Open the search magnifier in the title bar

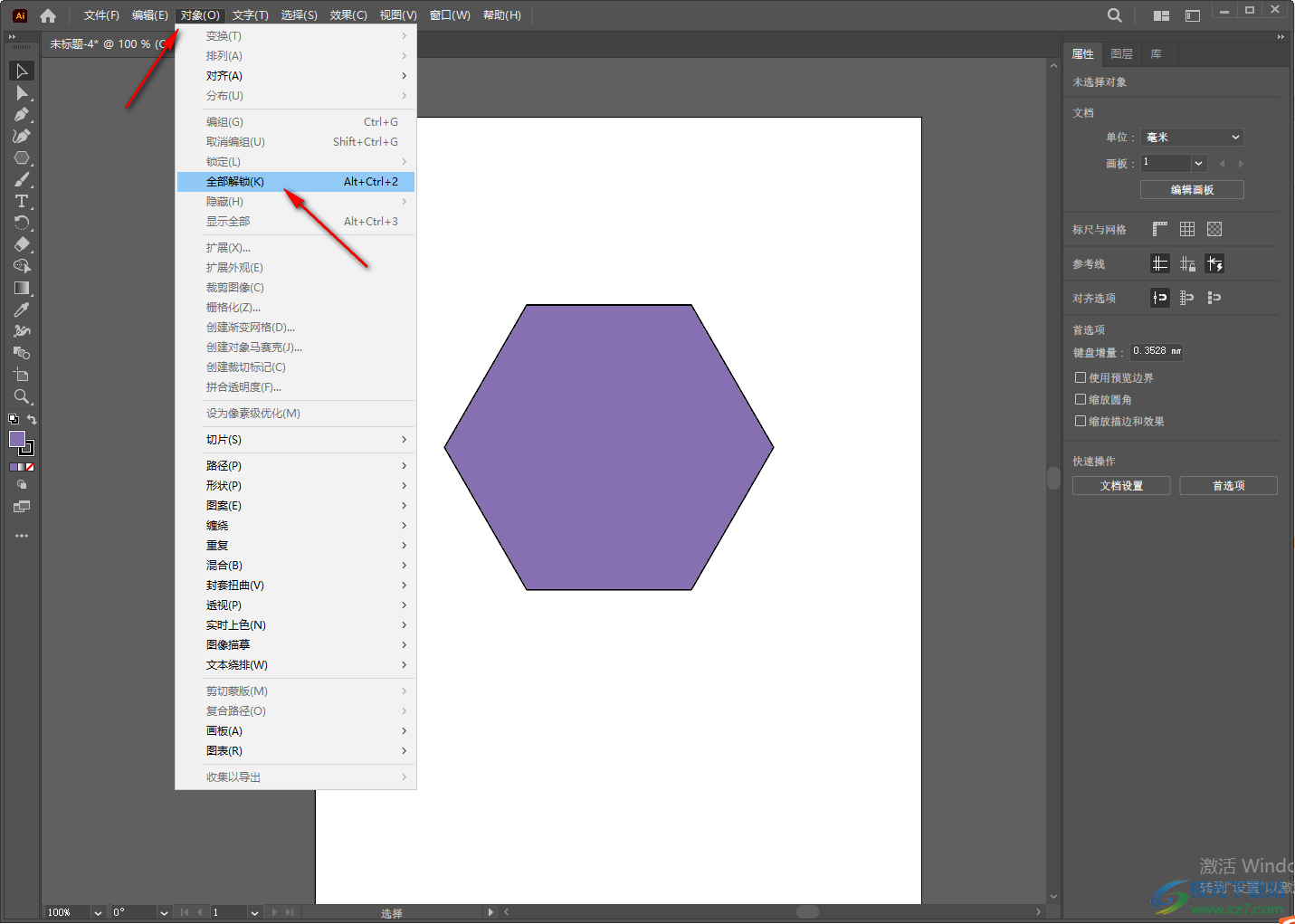pos(1115,15)
